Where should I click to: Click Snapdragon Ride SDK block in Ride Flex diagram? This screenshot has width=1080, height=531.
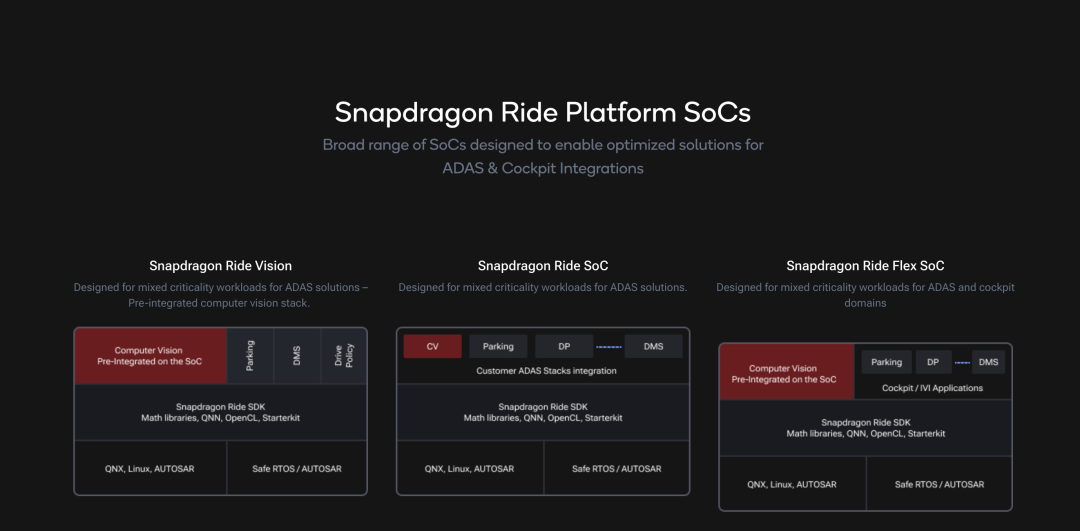coord(865,428)
